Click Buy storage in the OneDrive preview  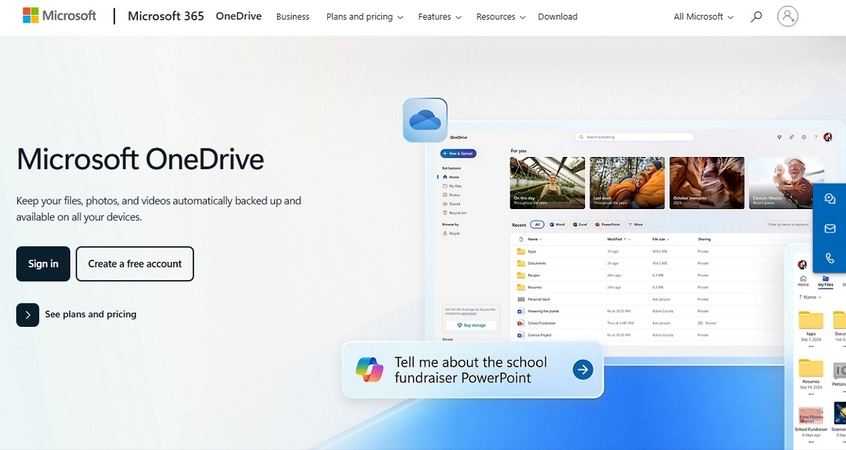coord(472,325)
